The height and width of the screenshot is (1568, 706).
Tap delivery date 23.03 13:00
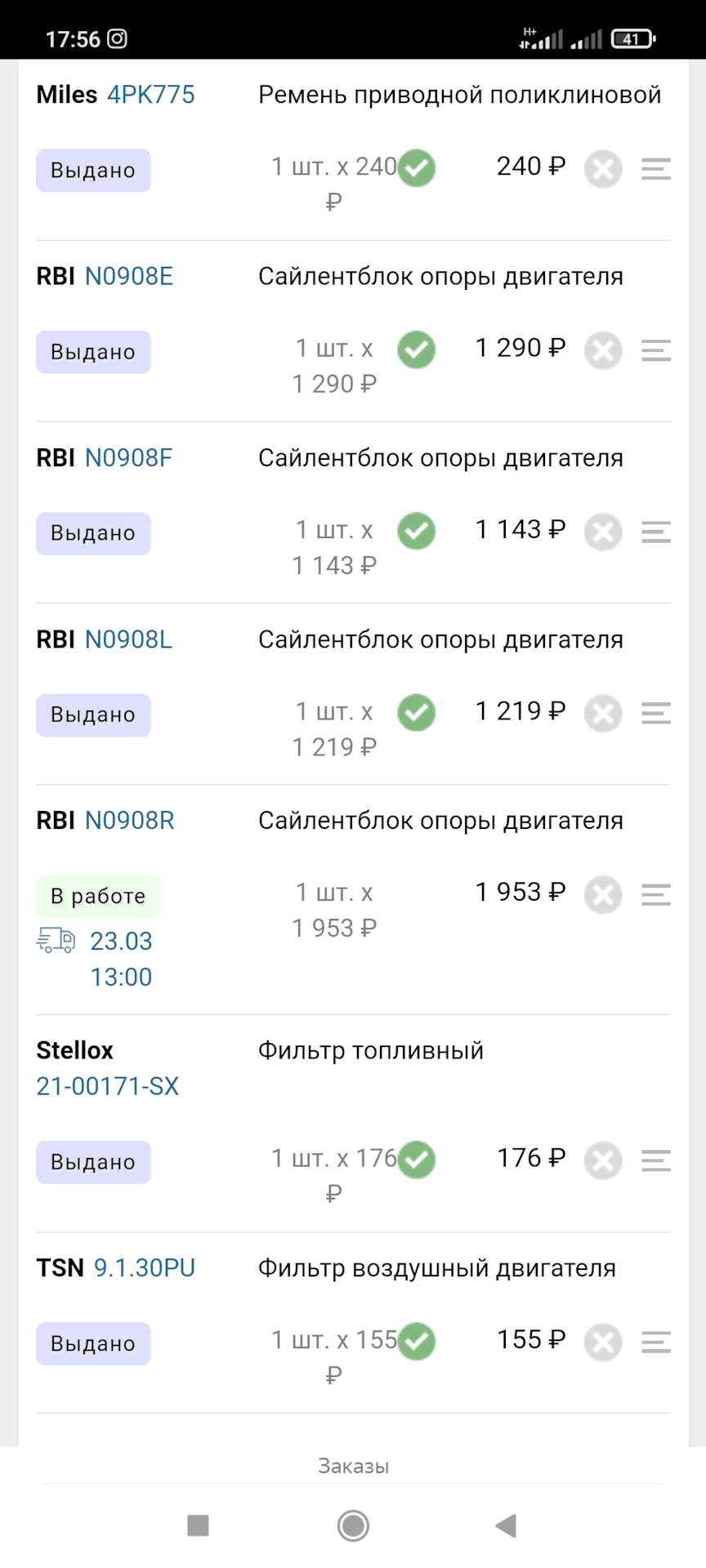(x=121, y=959)
